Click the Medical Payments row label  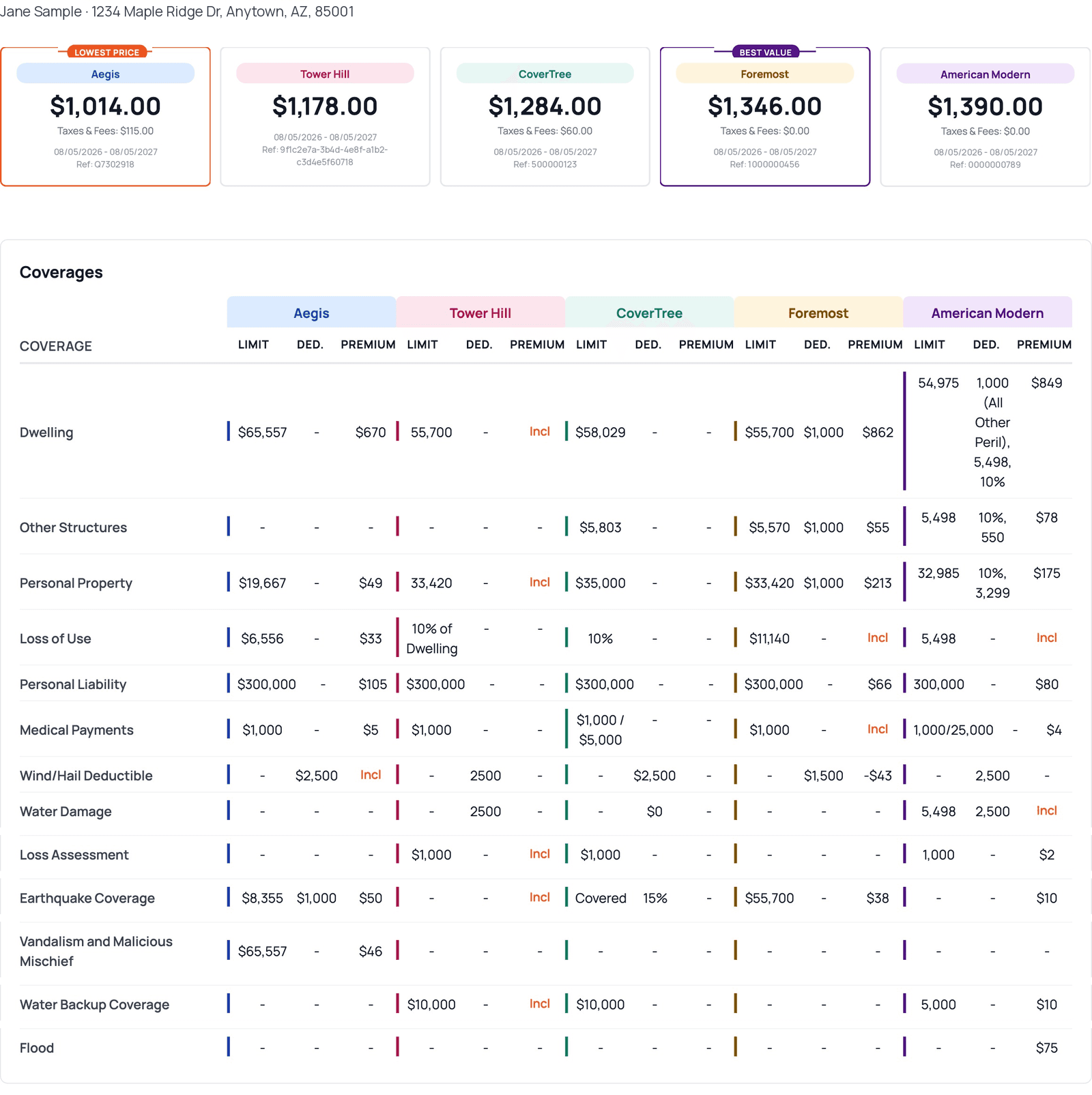pos(76,730)
